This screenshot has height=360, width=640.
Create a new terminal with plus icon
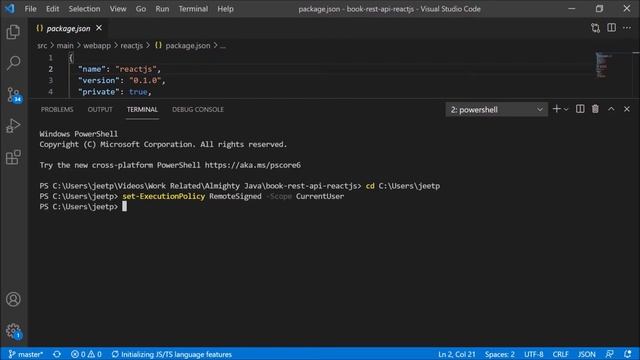[556, 109]
